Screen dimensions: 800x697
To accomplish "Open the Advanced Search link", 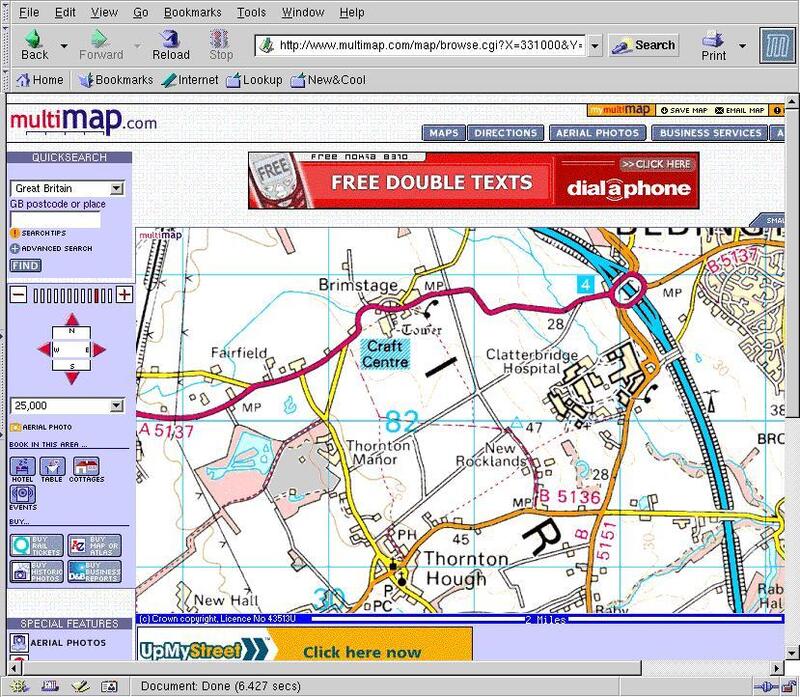I will coord(56,248).
